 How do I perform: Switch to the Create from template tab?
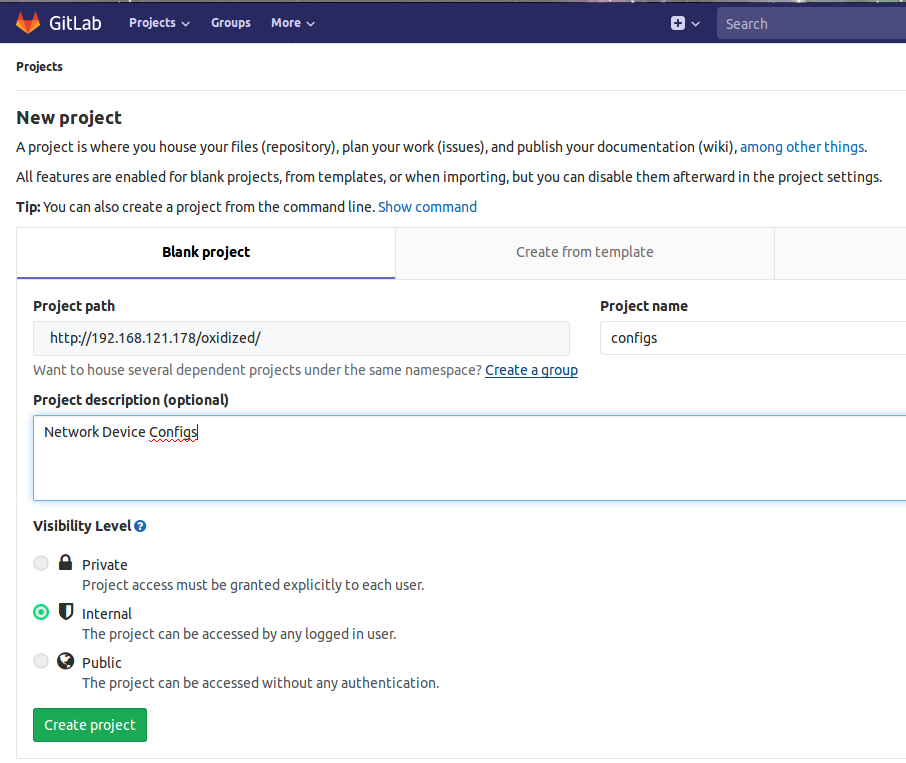(x=585, y=252)
